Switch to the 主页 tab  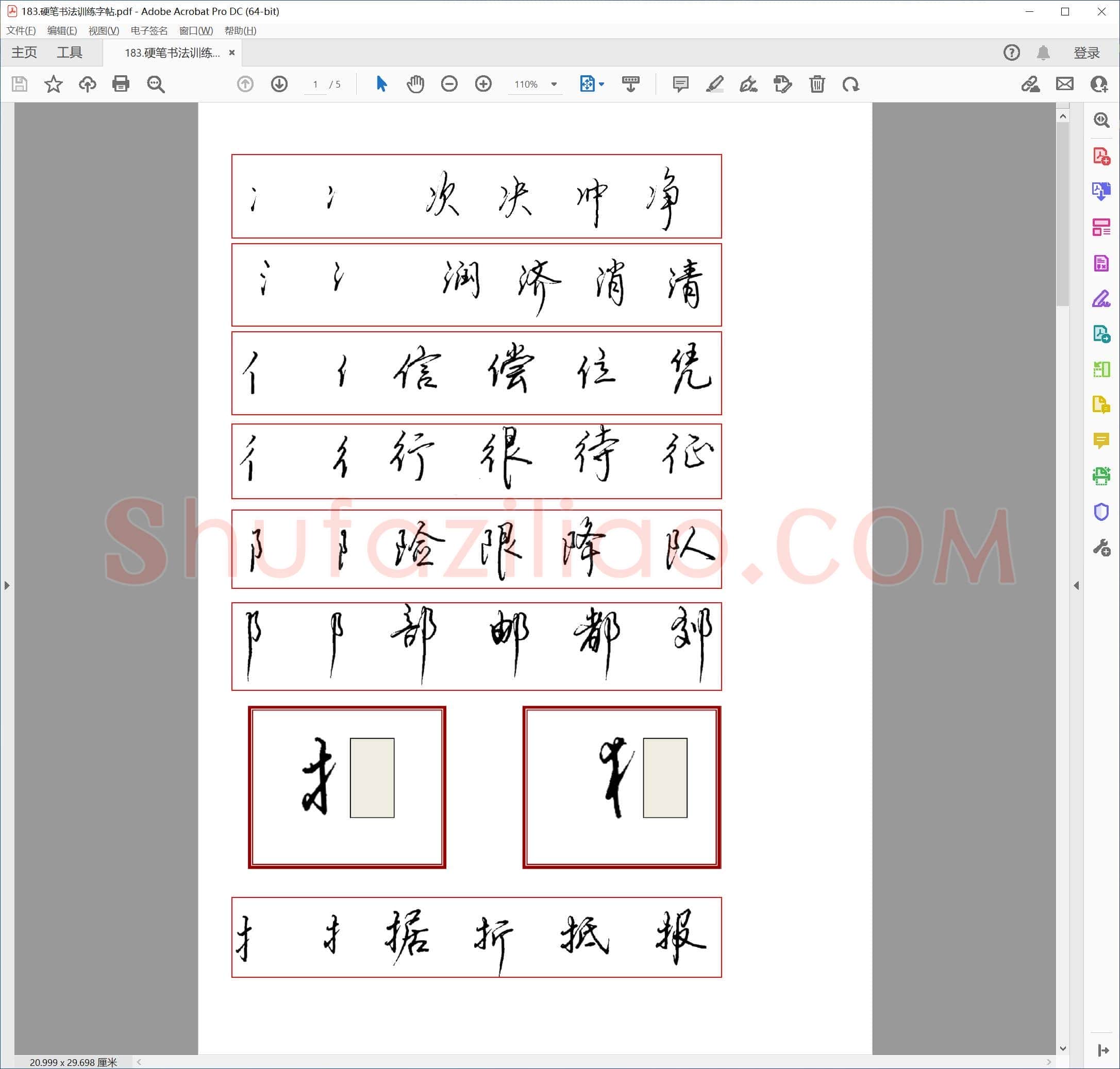coord(25,53)
